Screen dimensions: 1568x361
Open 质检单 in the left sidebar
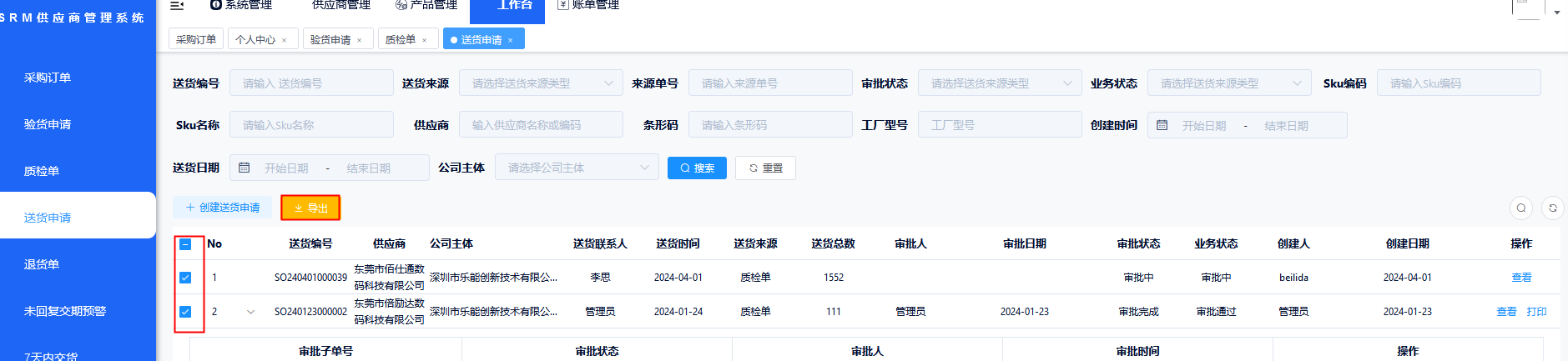pos(42,171)
